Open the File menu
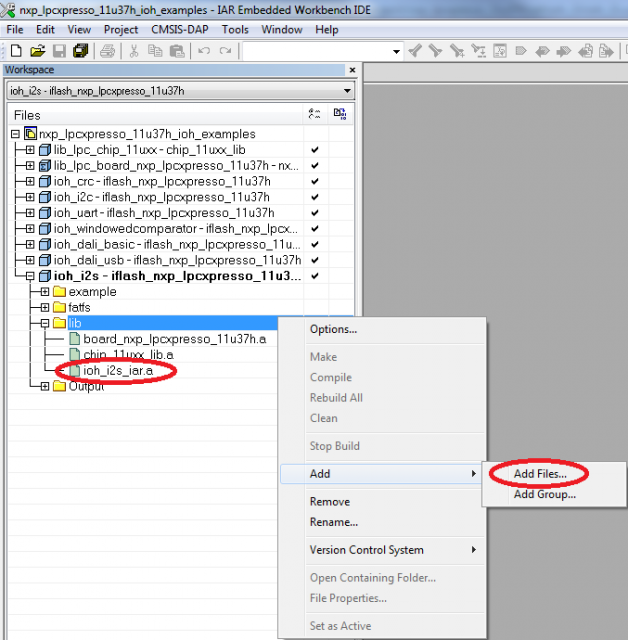The height and width of the screenshot is (640, 628). tap(15, 30)
